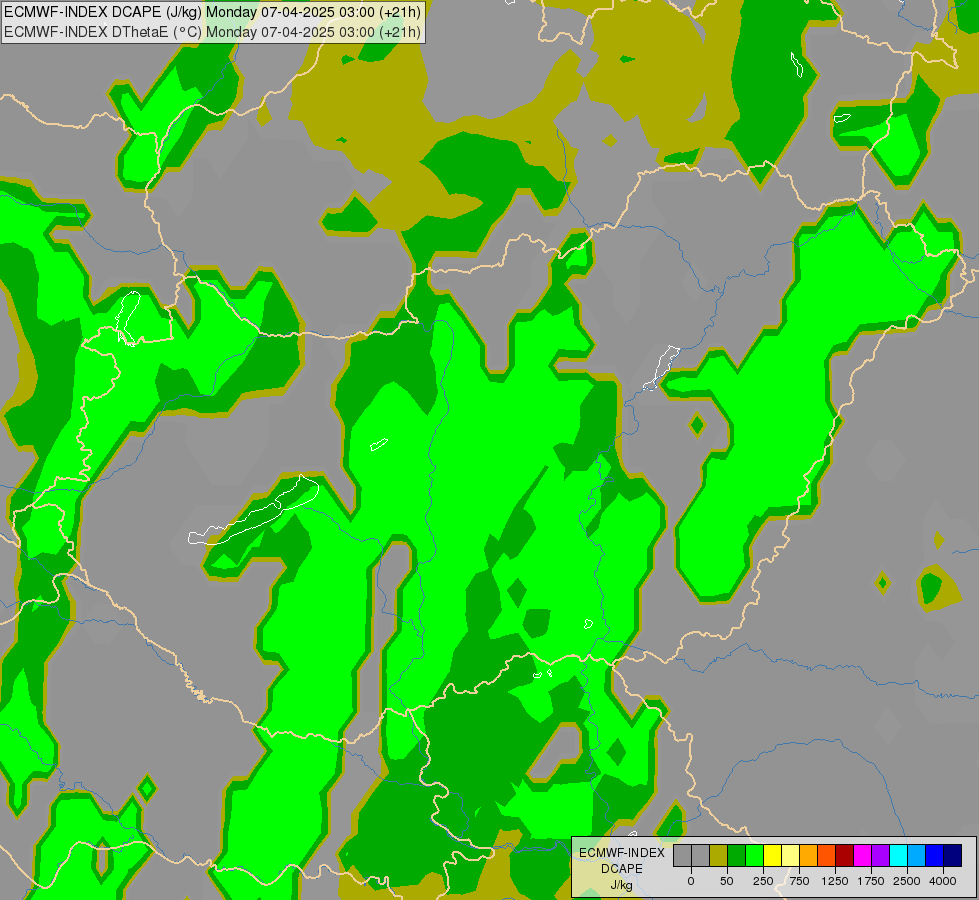Click the legend tick label 1750
The image size is (979, 900).
tap(871, 881)
